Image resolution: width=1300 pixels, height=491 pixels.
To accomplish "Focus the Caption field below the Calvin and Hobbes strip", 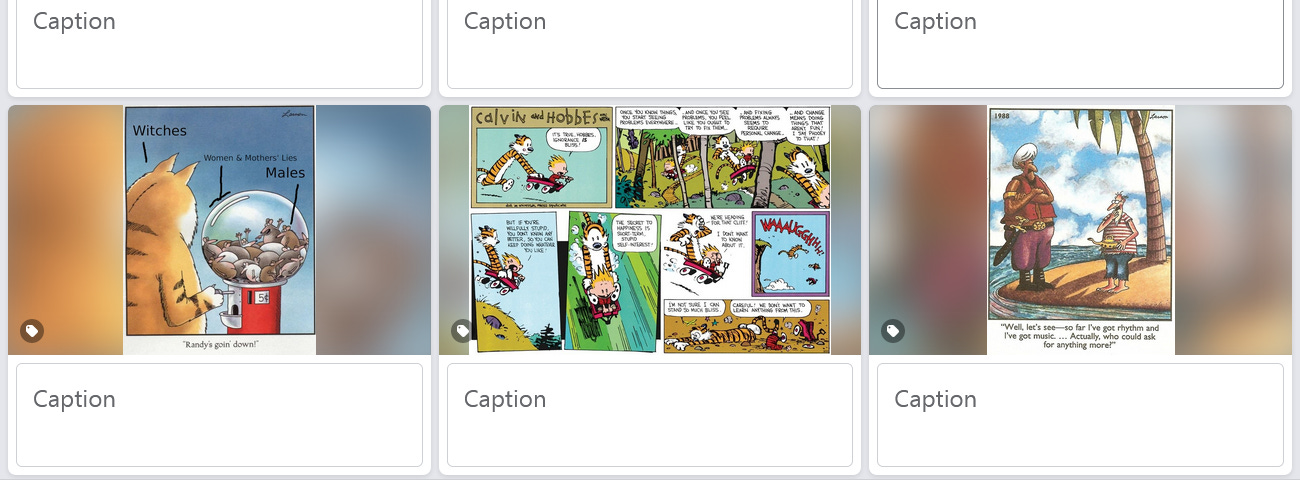I will (650, 415).
